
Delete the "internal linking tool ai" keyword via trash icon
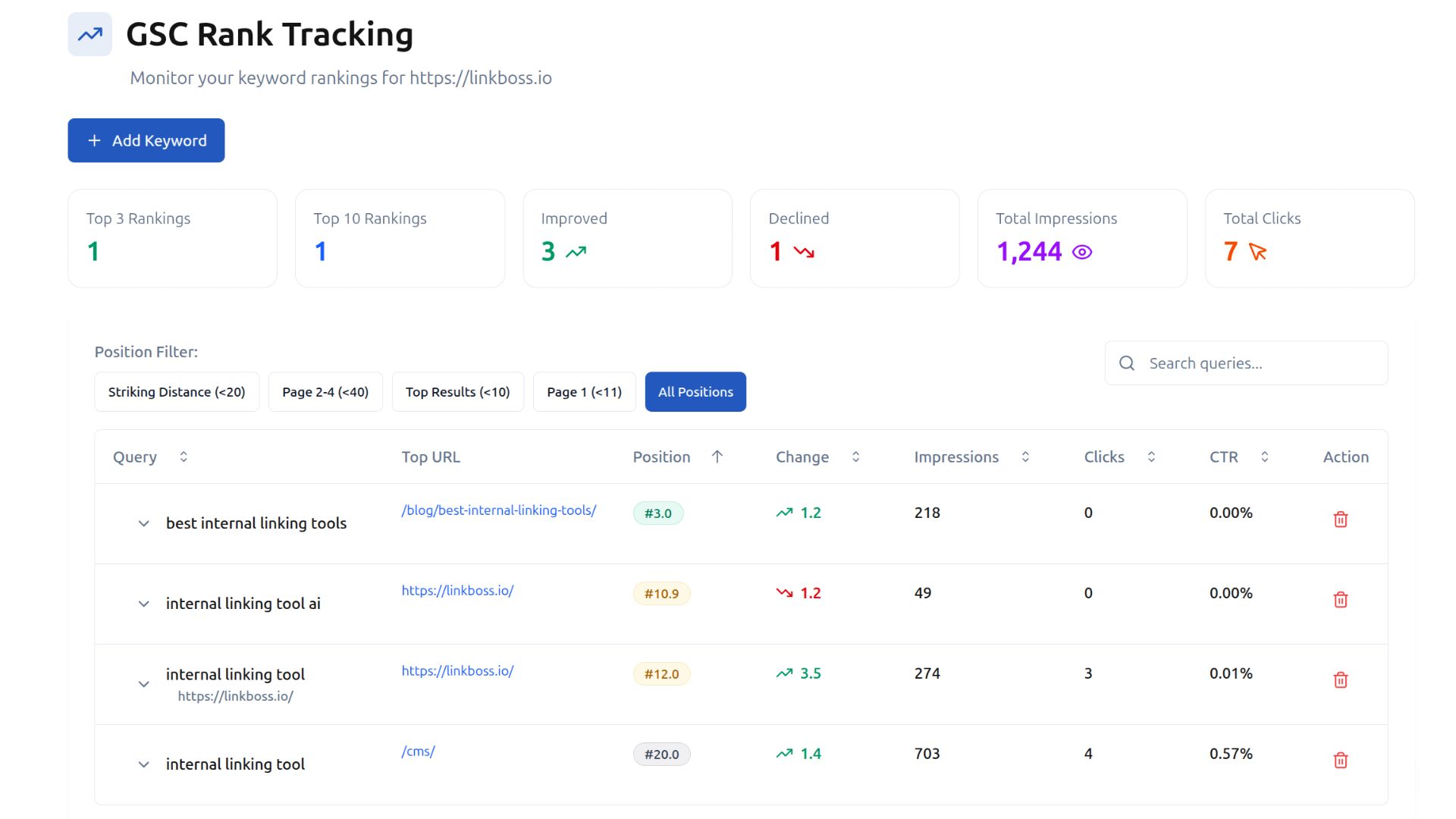tap(1341, 599)
